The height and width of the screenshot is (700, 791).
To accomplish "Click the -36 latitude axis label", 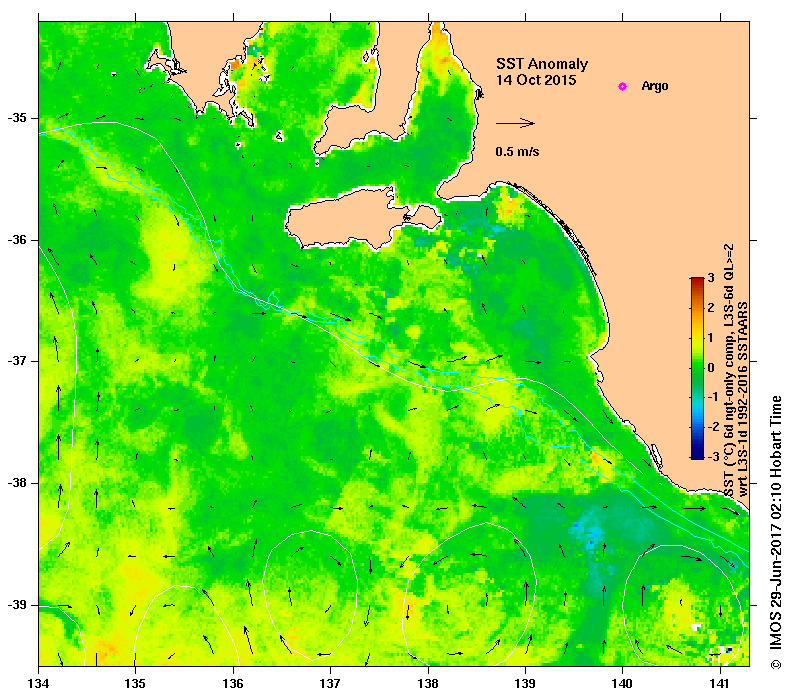I will [16, 240].
